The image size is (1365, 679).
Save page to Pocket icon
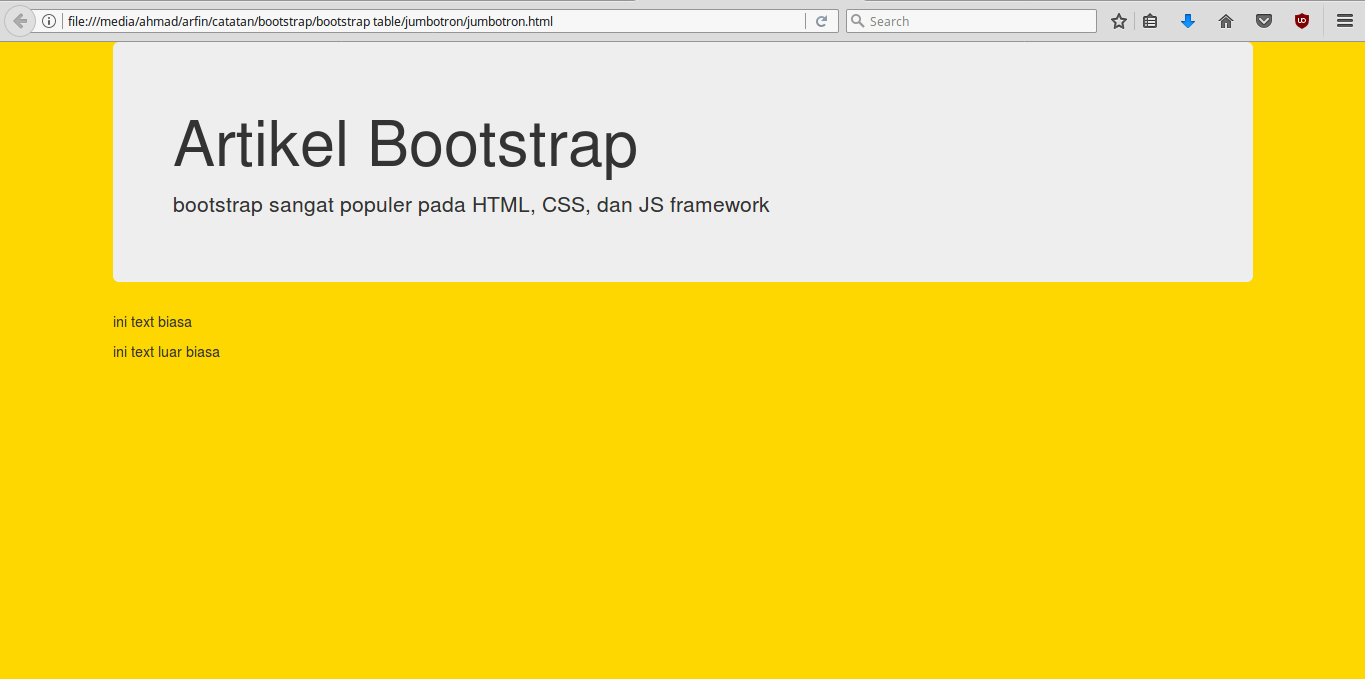(1264, 21)
